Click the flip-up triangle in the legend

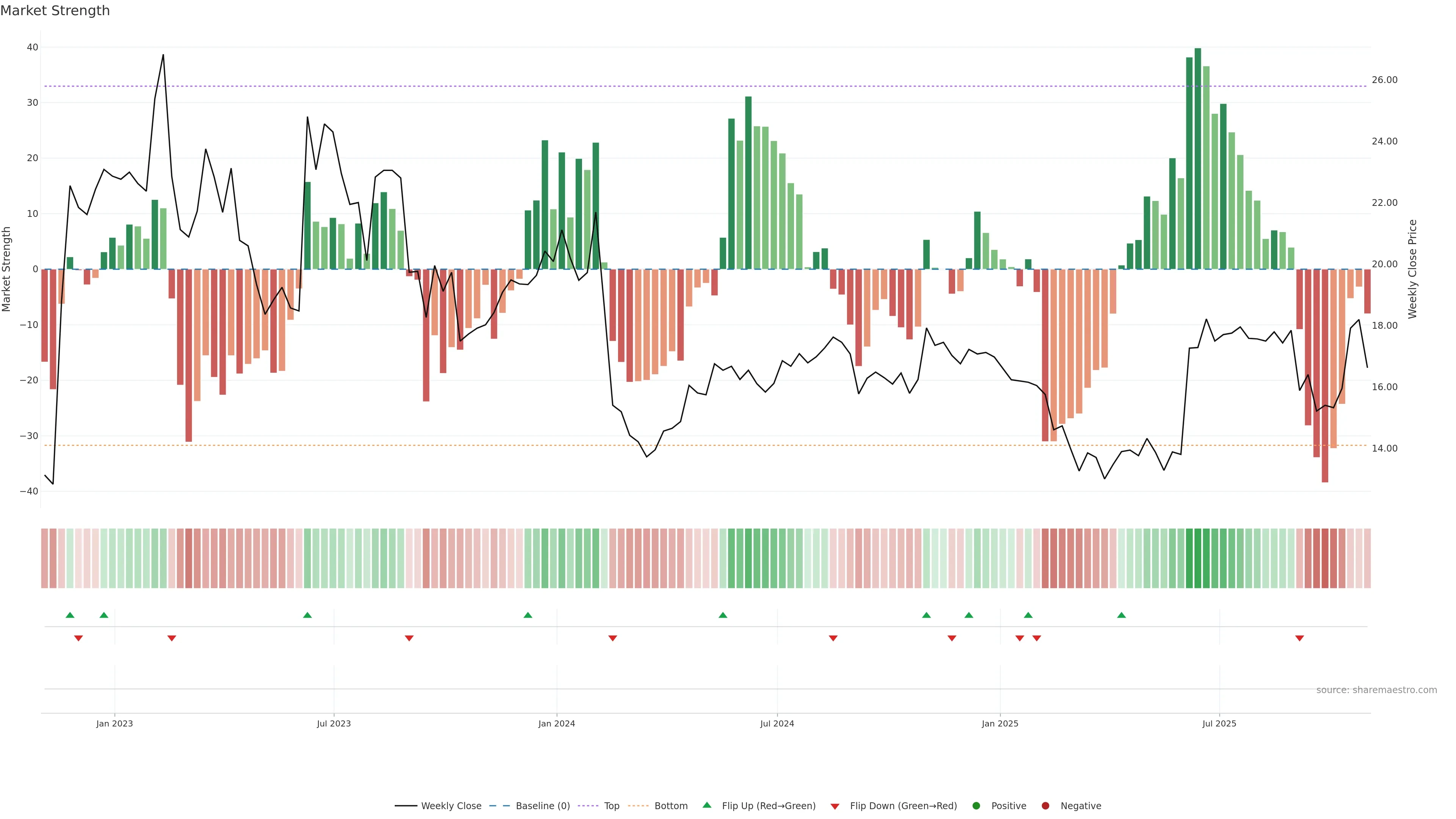706,805
